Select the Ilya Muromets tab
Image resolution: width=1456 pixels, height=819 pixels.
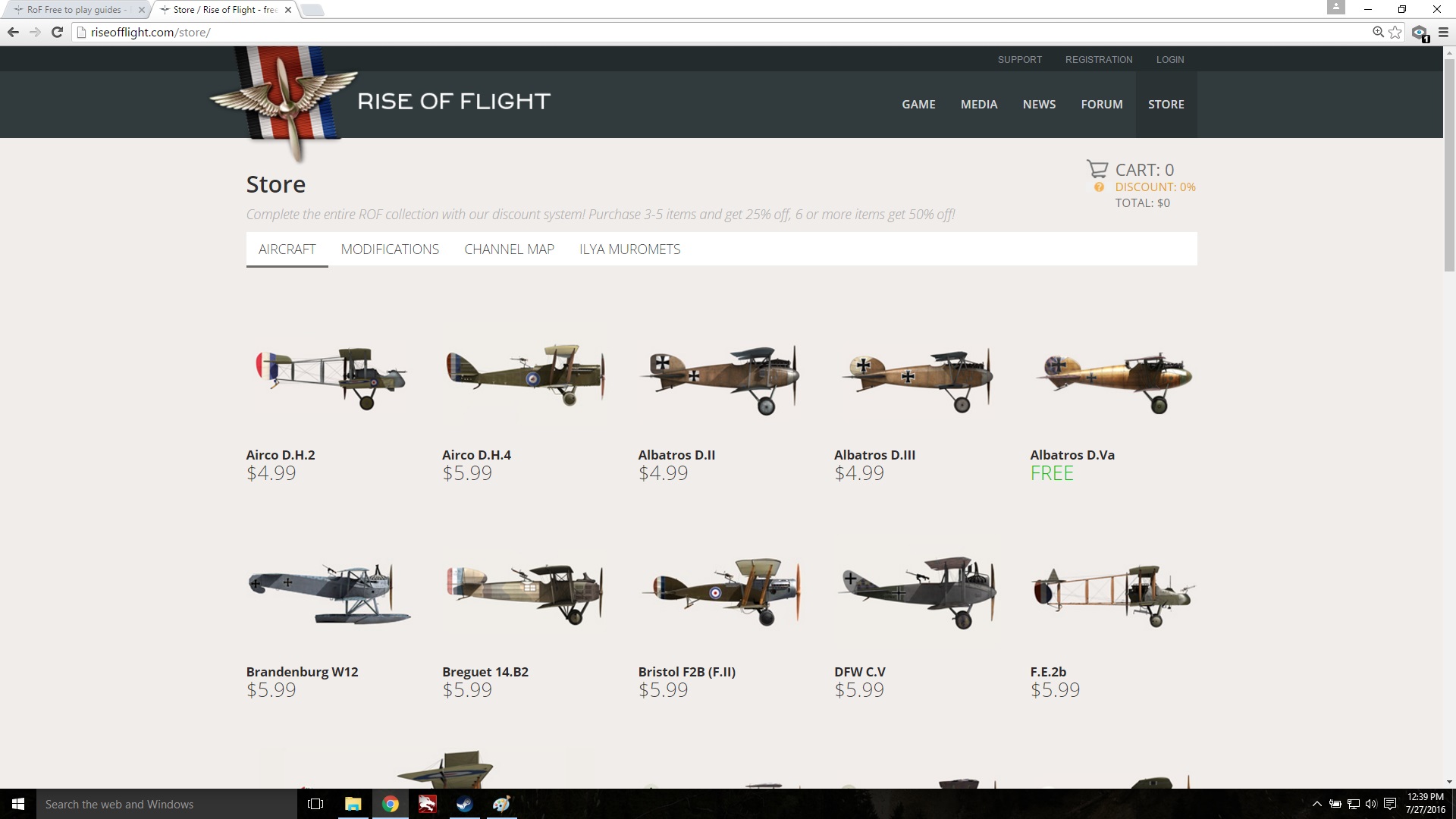629,249
